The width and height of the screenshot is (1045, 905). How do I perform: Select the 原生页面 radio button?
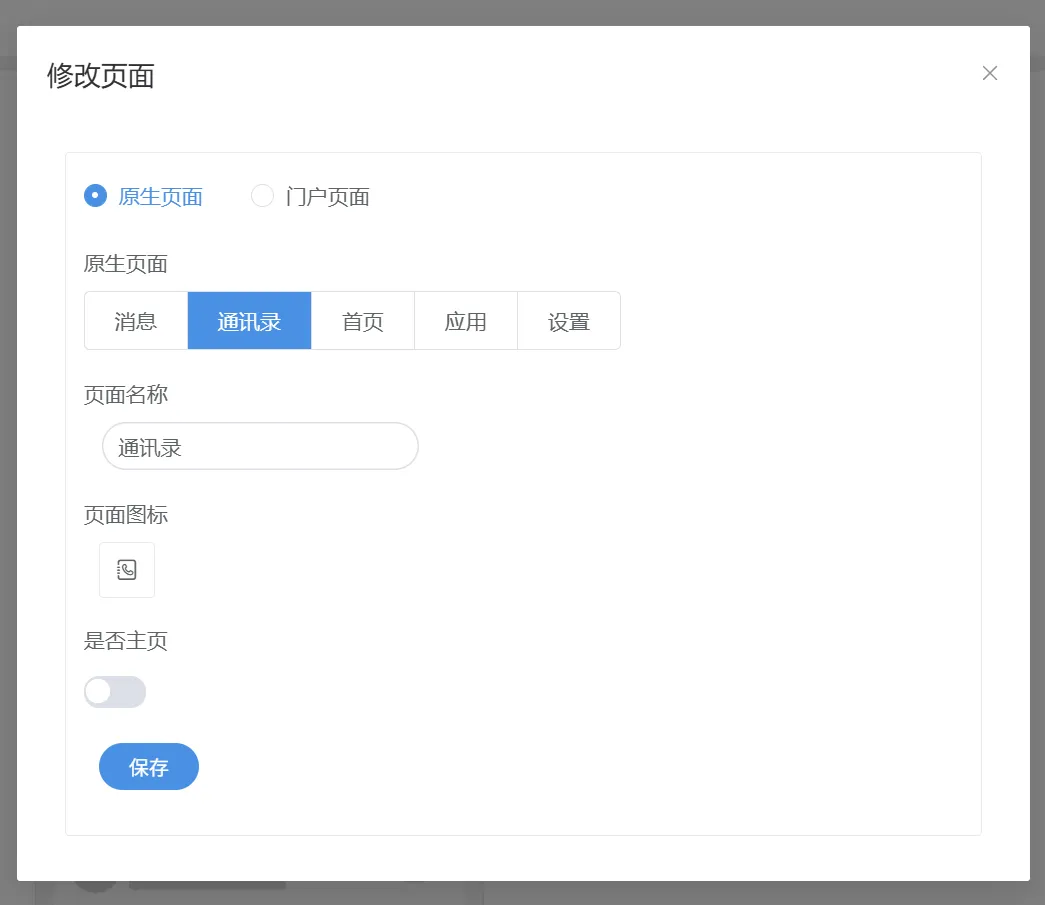pos(96,196)
